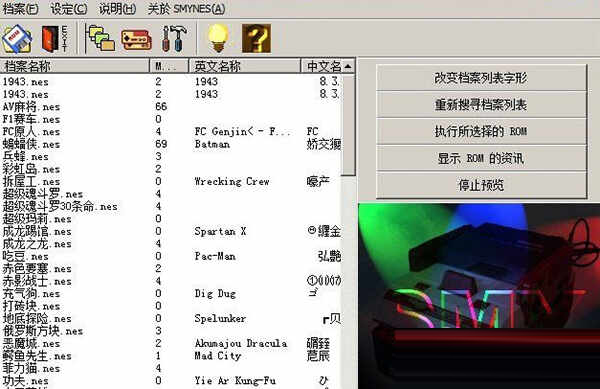Screen dimensions: 600x389
Task: Click the file list vertical scrollbar thumb
Action: [348, 125]
